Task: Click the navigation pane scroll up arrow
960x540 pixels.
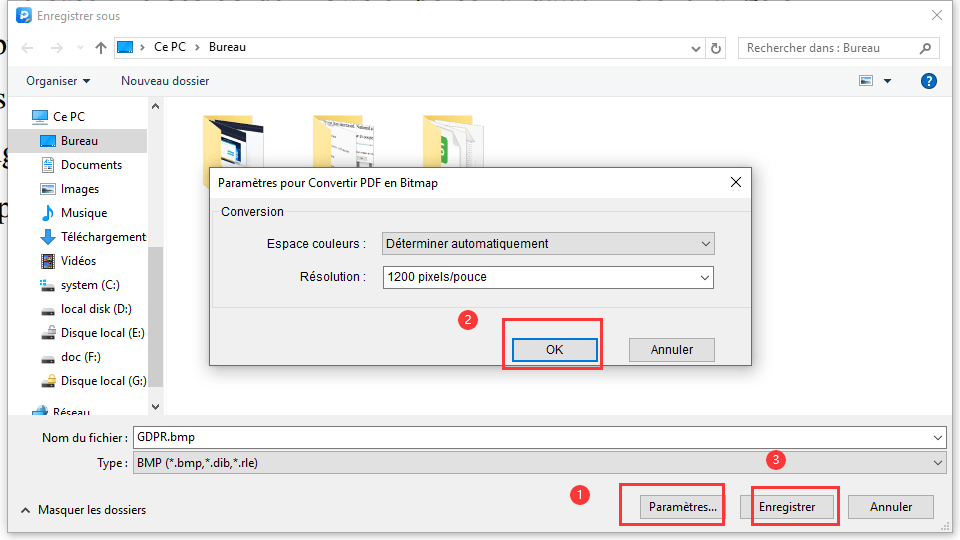Action: (156, 107)
